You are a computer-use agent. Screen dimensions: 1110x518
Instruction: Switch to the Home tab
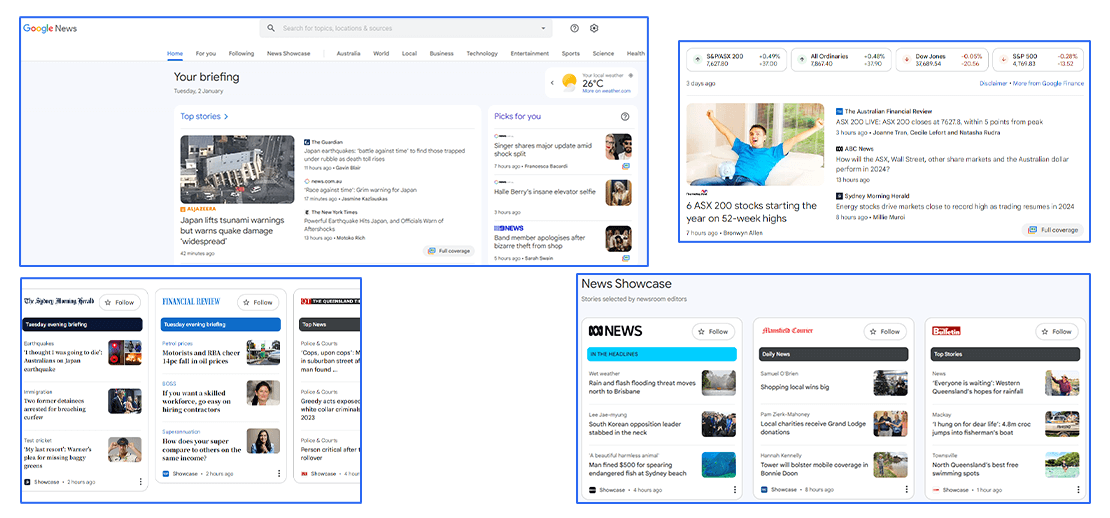[x=175, y=53]
